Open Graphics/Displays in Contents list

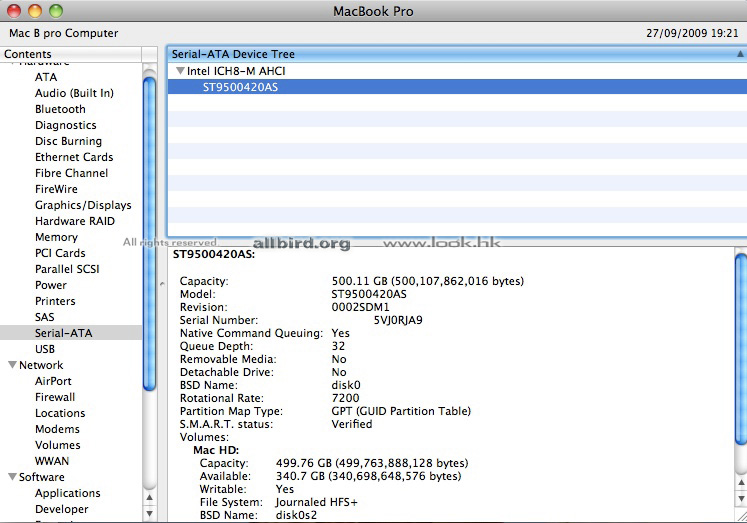[x=83, y=205]
